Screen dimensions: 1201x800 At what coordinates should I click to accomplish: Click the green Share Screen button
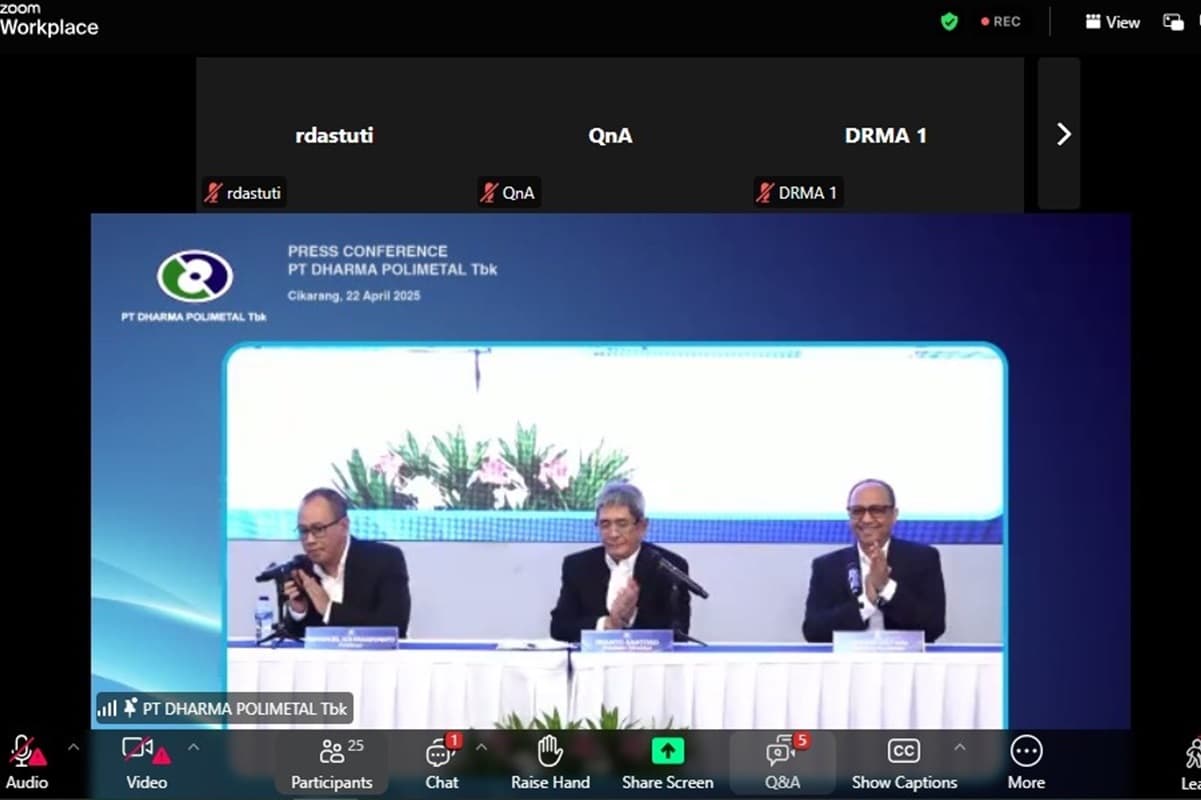(x=667, y=751)
